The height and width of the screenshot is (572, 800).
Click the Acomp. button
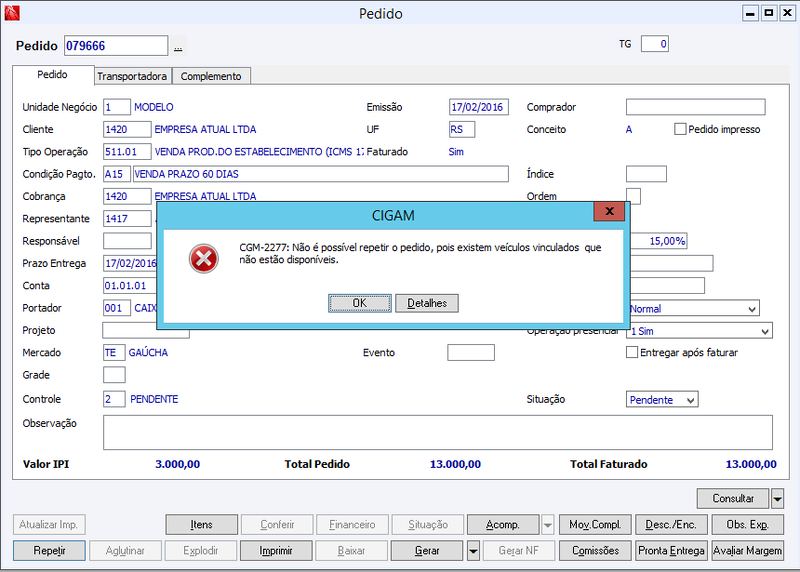[x=503, y=525]
